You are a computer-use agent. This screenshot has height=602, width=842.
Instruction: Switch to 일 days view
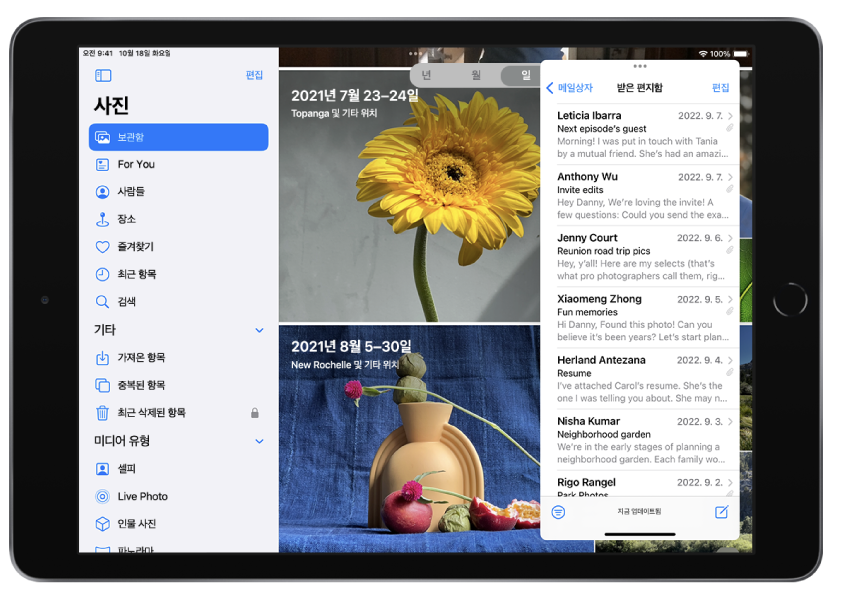click(x=524, y=75)
